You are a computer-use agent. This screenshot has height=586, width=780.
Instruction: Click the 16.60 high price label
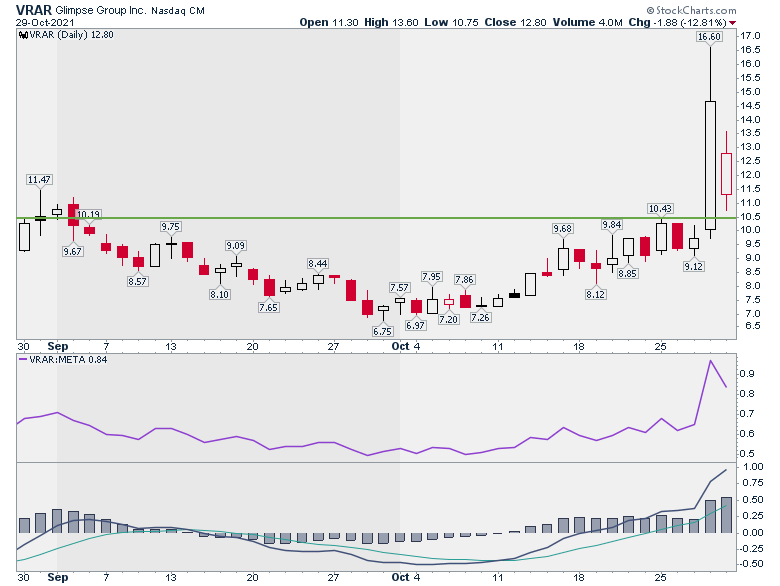709,37
